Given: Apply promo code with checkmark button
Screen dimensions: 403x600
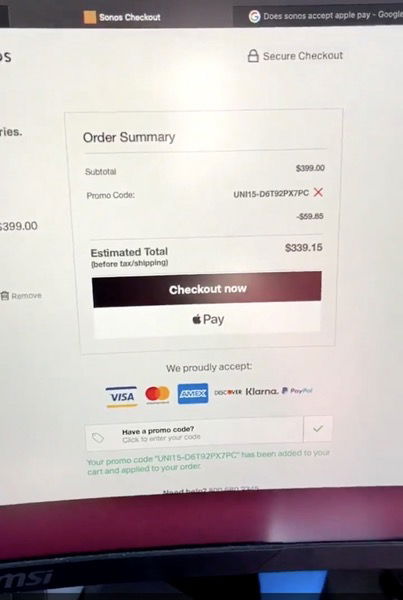Looking at the screenshot, I should click(318, 429).
